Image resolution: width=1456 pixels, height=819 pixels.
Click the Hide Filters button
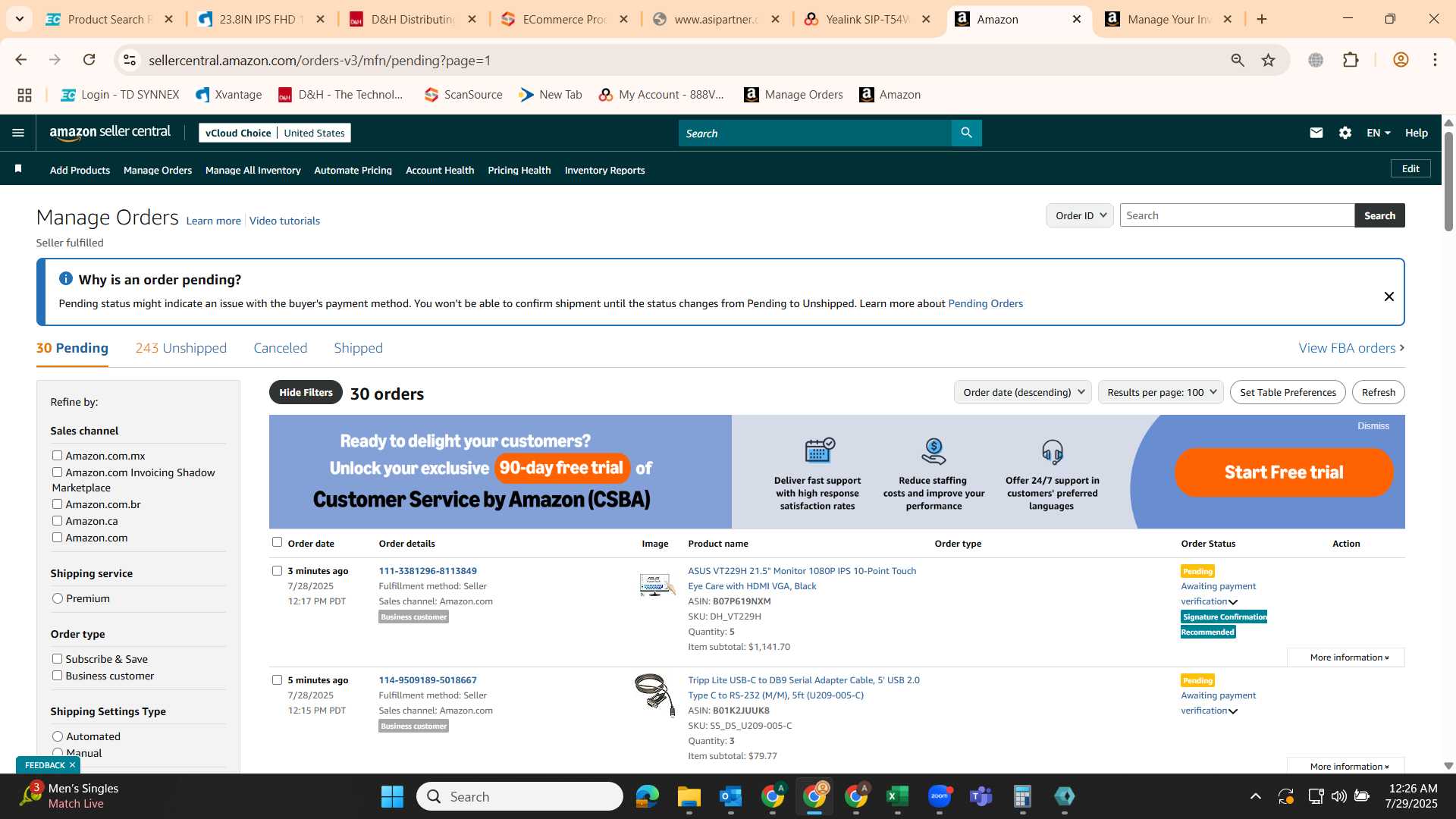(x=306, y=392)
